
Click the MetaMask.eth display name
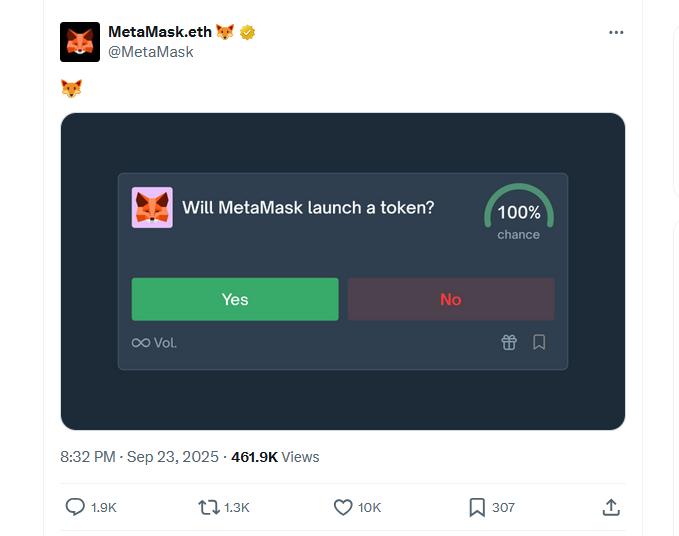click(160, 32)
